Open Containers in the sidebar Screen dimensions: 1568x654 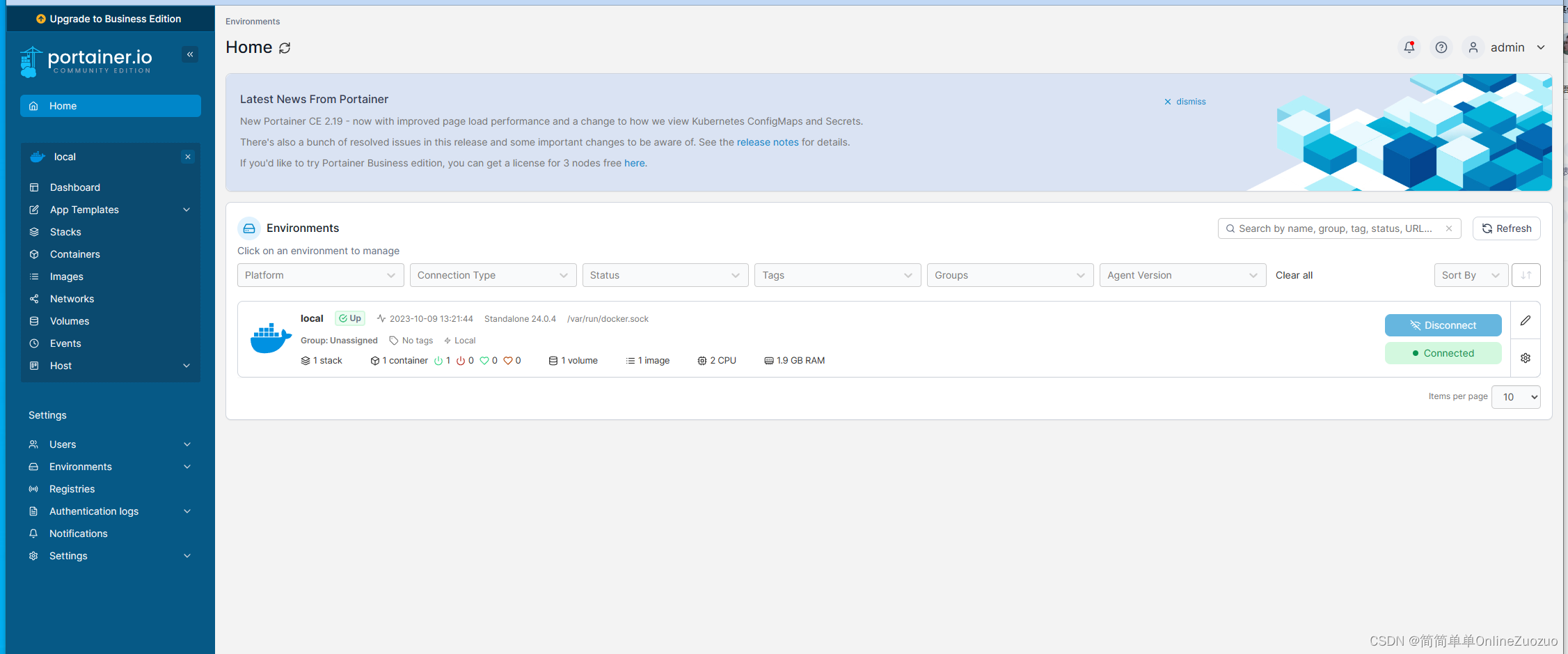click(x=111, y=254)
